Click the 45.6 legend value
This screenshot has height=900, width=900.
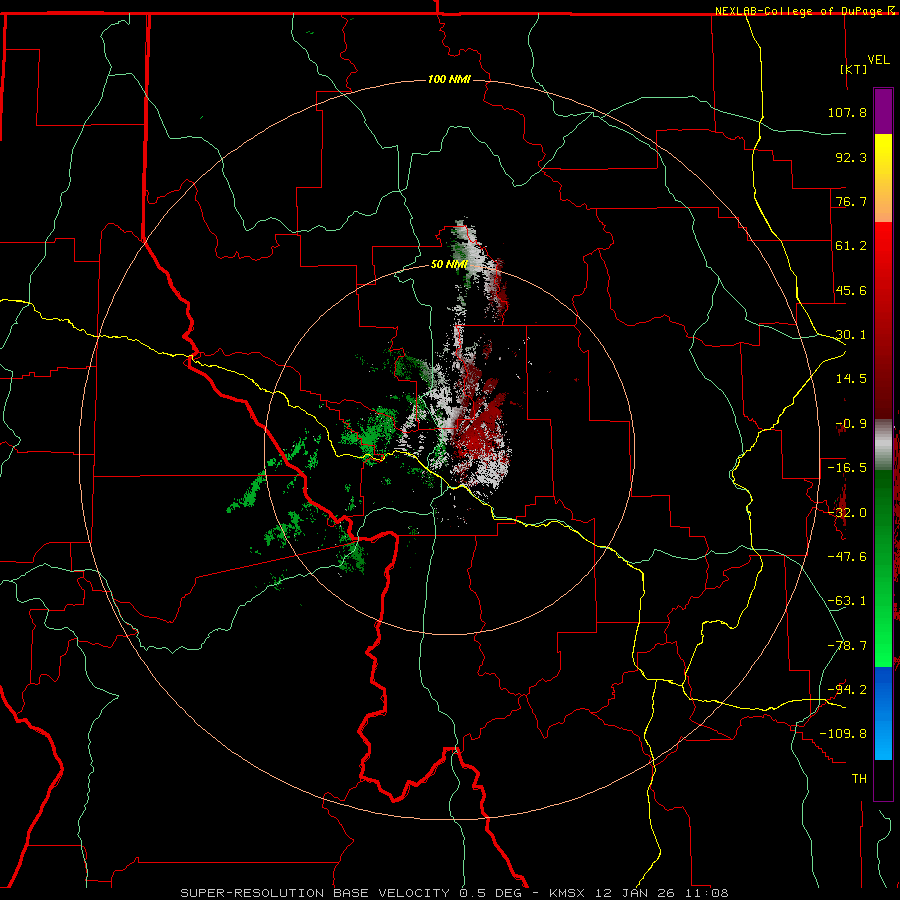tap(851, 290)
